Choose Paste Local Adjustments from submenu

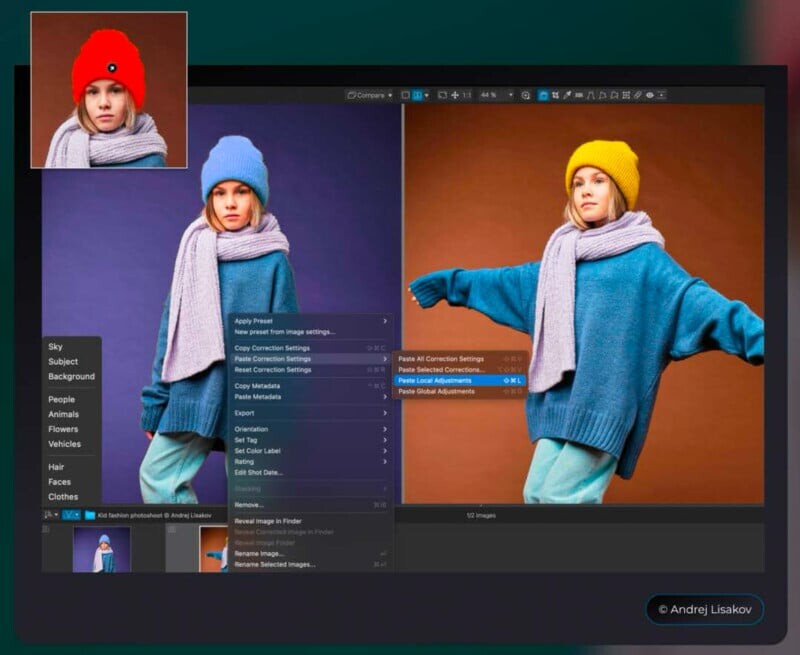[x=434, y=380]
